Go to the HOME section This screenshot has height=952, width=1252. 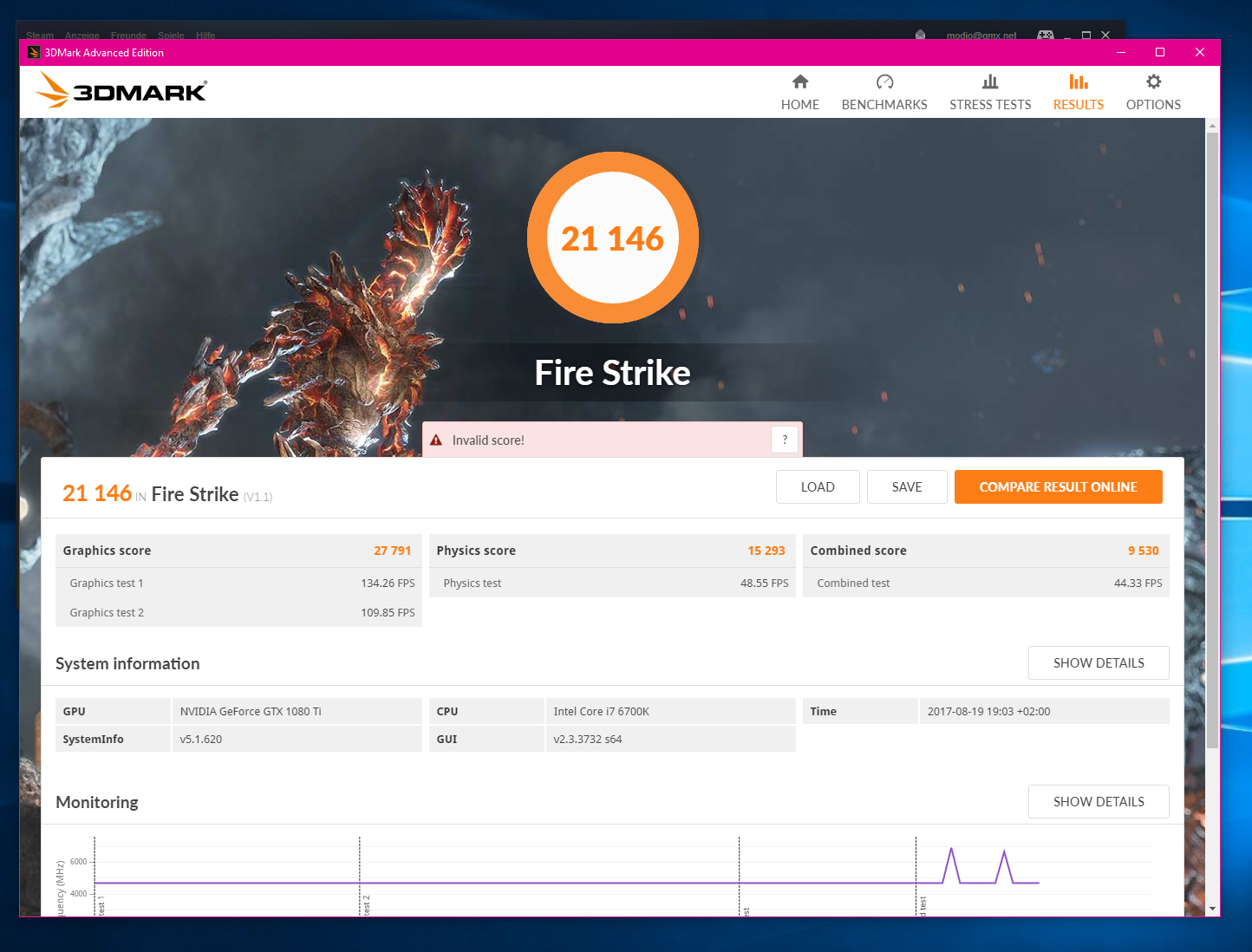click(799, 93)
